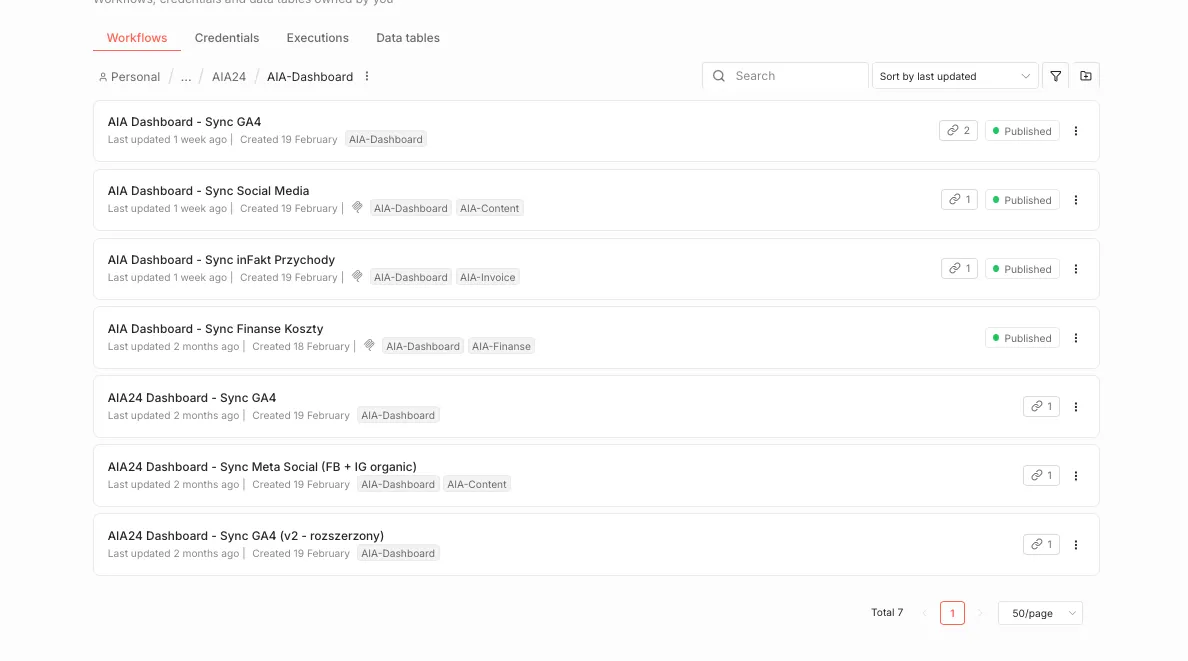Click AIA-Dashboard tag on Sync GA4 v2 rozszerzony row
Viewport: 1188px width, 661px height.
398,553
